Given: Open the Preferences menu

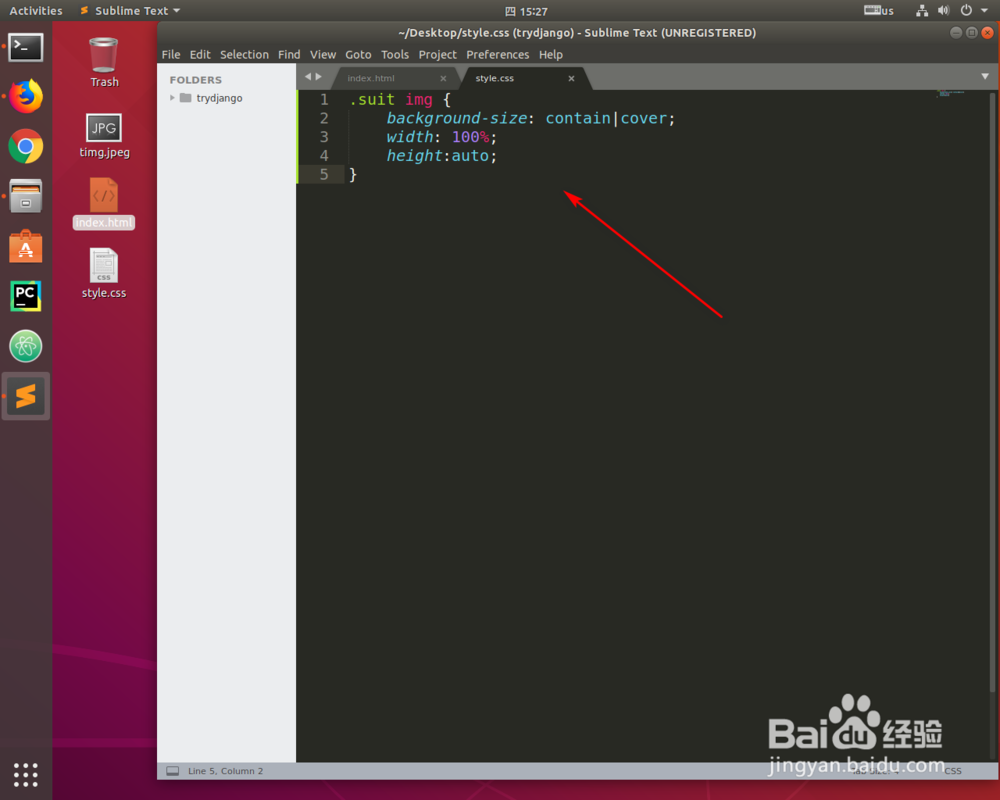Looking at the screenshot, I should 497,55.
